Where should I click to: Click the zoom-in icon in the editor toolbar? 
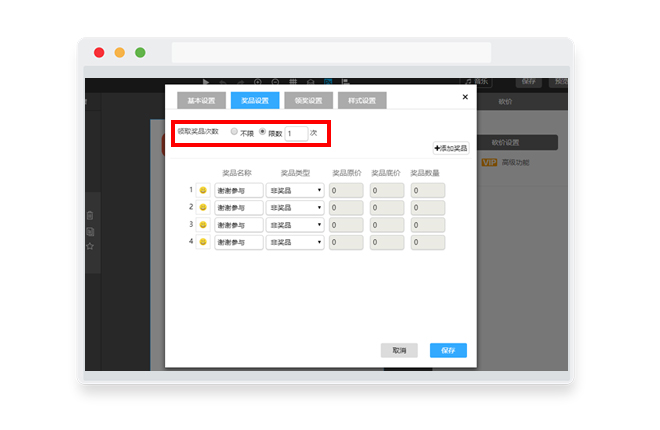pos(258,82)
